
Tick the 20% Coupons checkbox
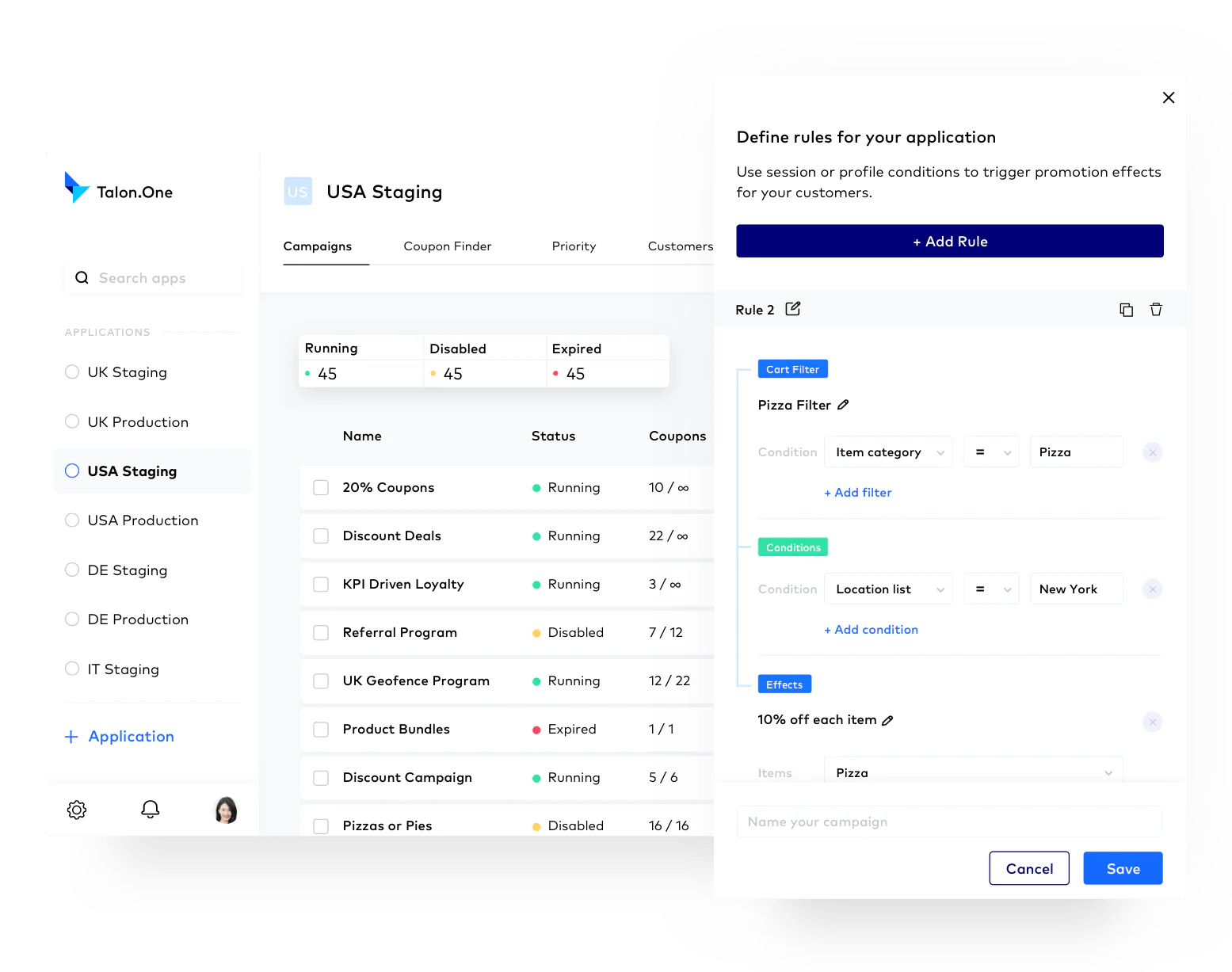[x=321, y=488]
